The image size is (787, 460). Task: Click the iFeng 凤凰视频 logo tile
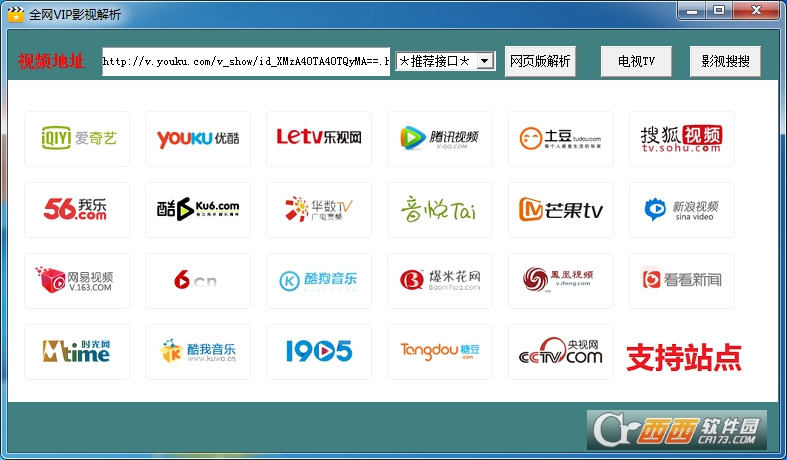pyautogui.click(x=561, y=281)
